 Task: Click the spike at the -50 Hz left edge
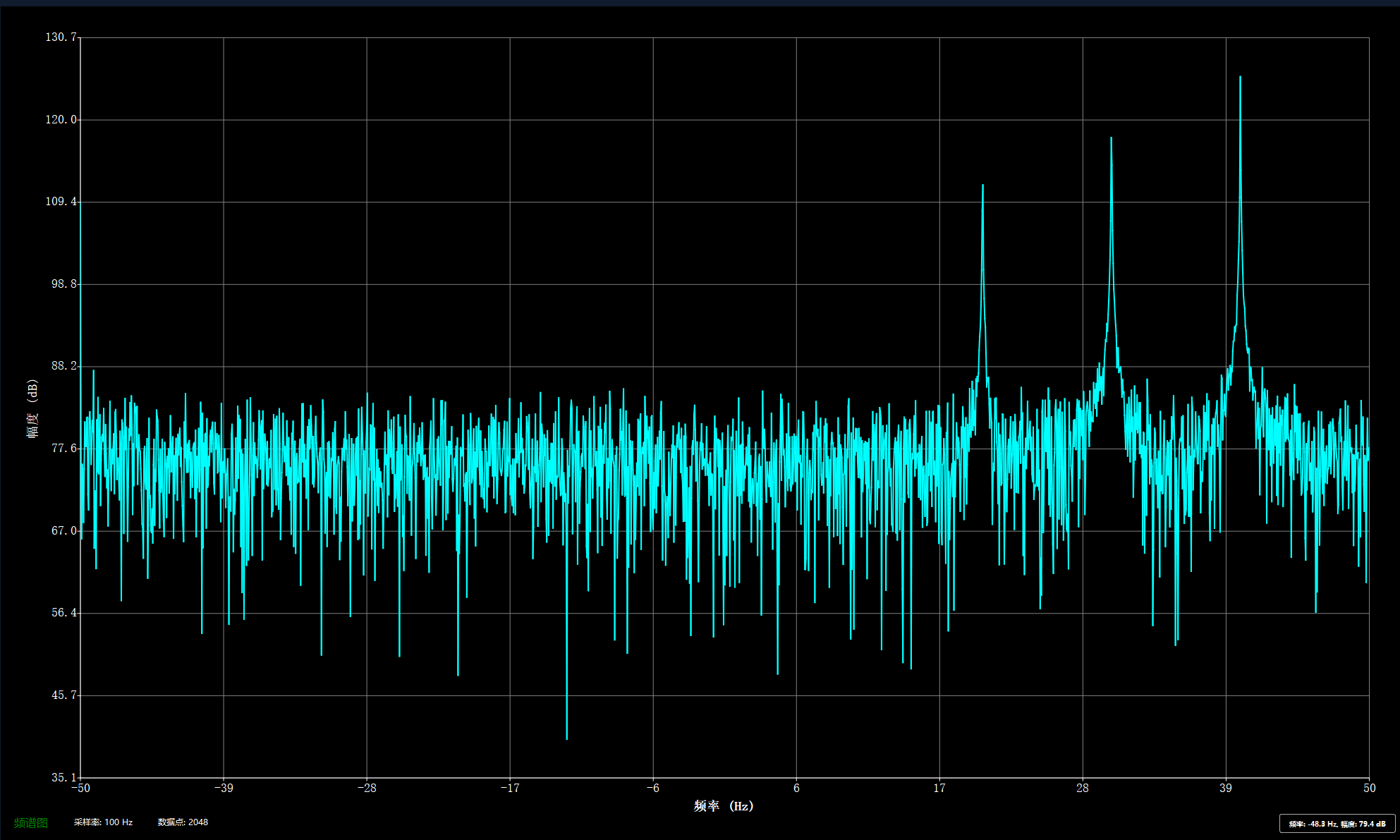tap(81, 282)
